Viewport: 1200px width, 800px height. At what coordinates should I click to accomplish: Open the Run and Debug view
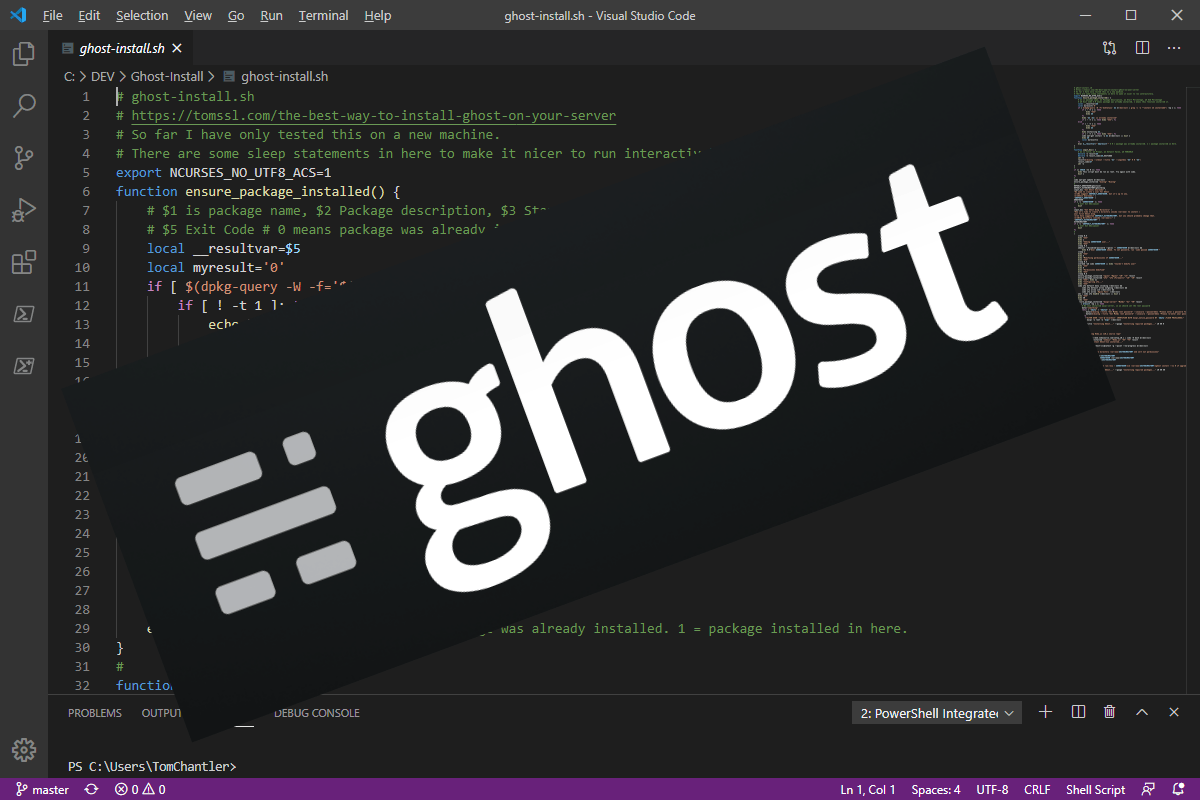click(x=23, y=210)
